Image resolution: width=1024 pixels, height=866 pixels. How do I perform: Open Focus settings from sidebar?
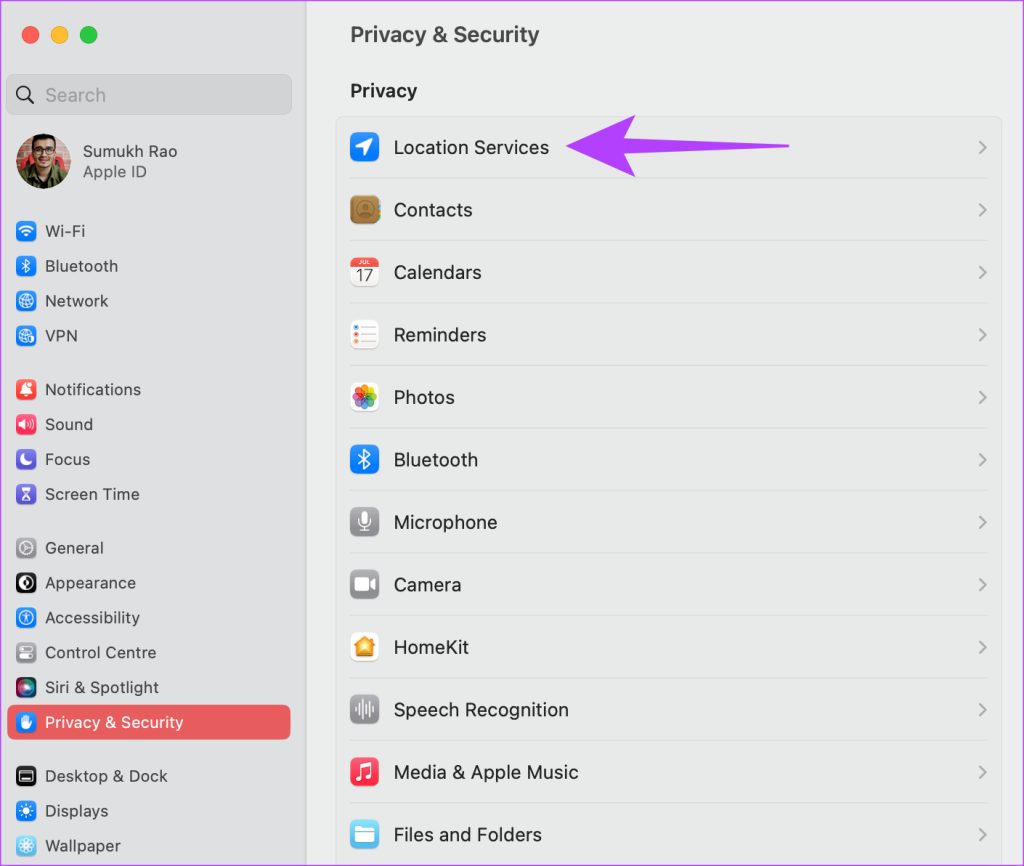pyautogui.click(x=70, y=459)
